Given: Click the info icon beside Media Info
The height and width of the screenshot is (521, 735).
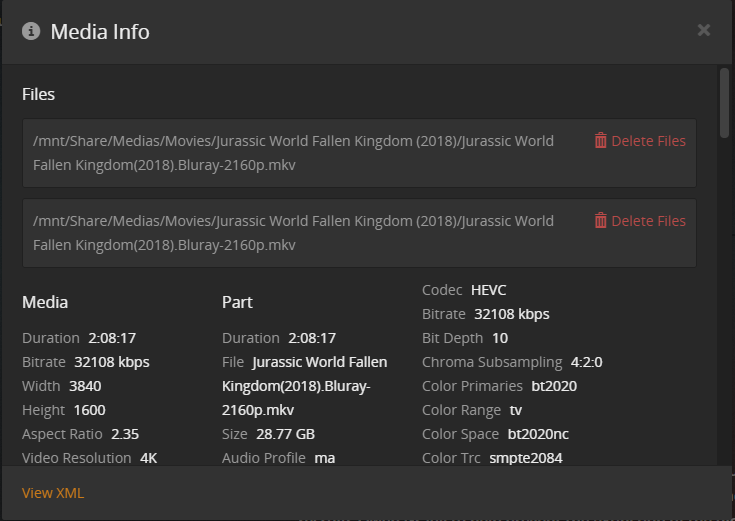Looking at the screenshot, I should (31, 31).
